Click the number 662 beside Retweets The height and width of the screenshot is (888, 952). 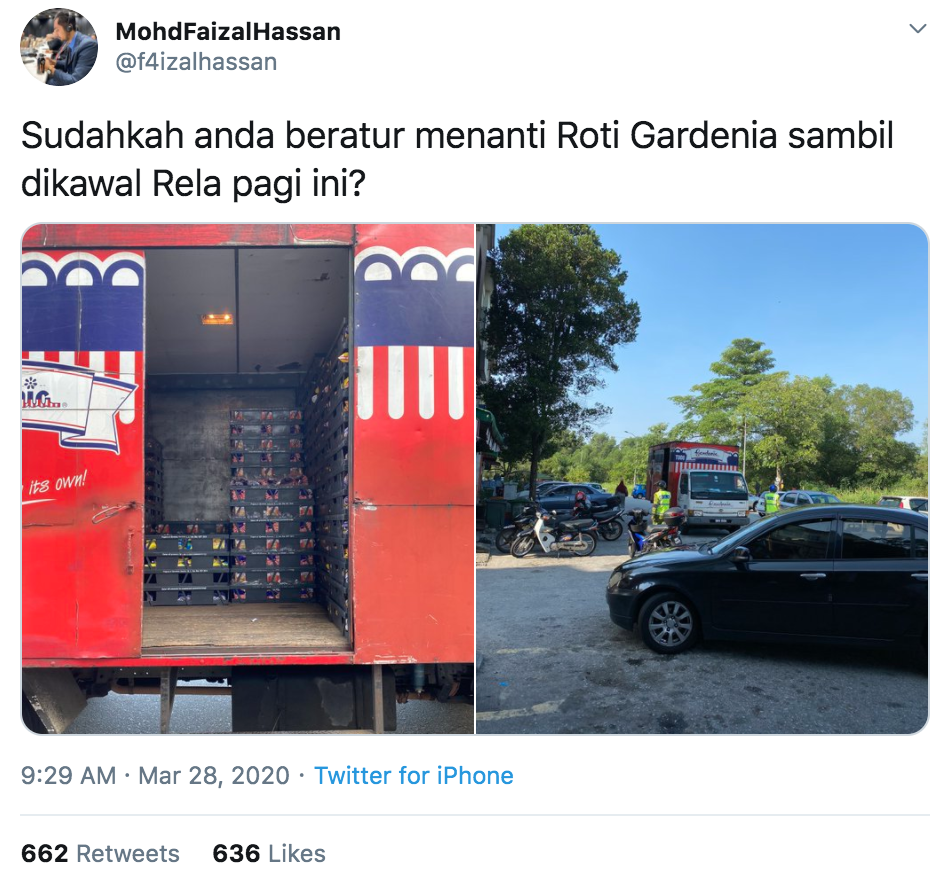tap(44, 853)
